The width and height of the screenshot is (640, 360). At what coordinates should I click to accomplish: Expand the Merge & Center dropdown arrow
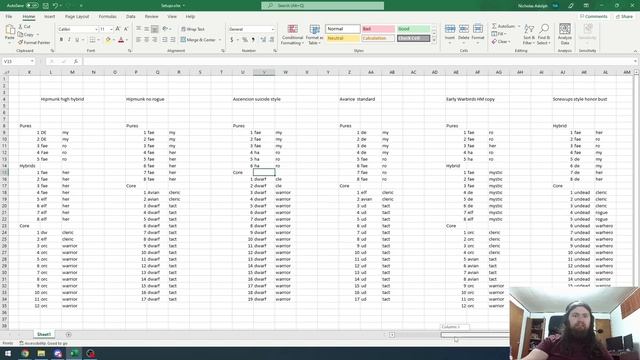pos(220,40)
